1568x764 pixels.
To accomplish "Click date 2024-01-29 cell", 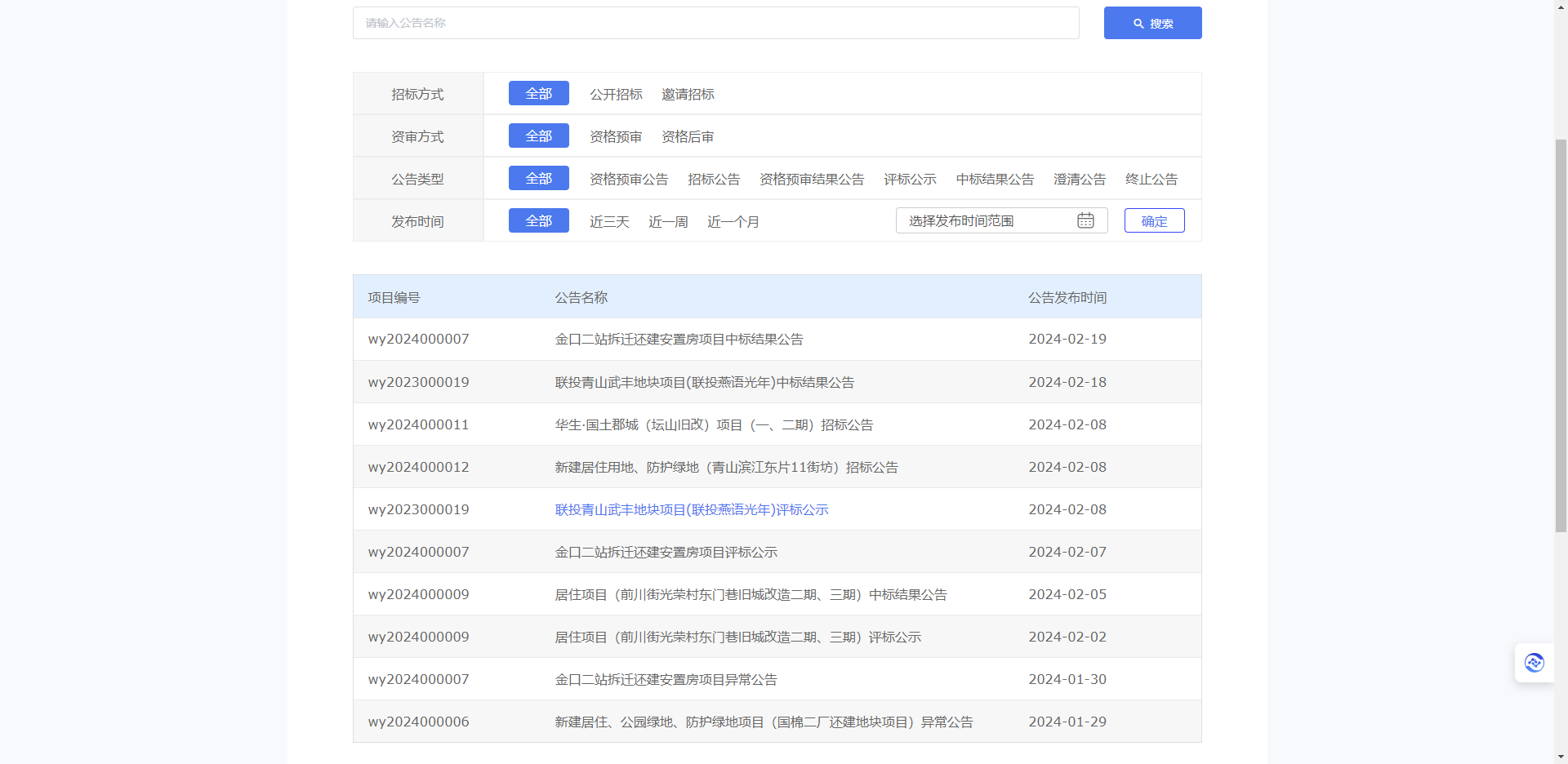I will (1067, 722).
